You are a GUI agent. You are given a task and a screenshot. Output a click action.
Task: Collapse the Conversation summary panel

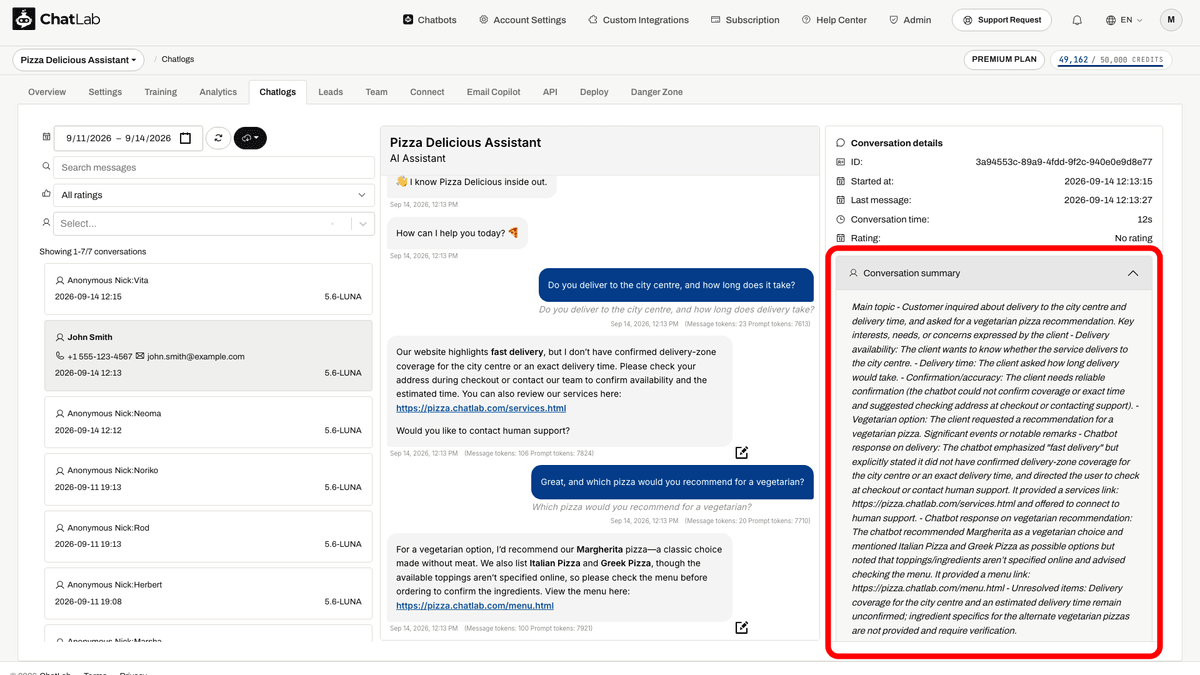[x=1132, y=273]
